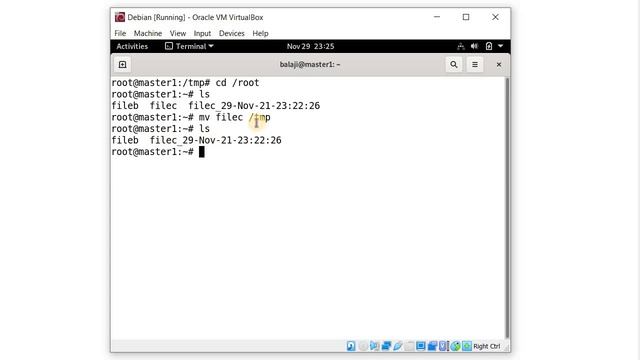Open a new terminal tab with plus icon
This screenshot has height=360, width=640.
click(122, 64)
